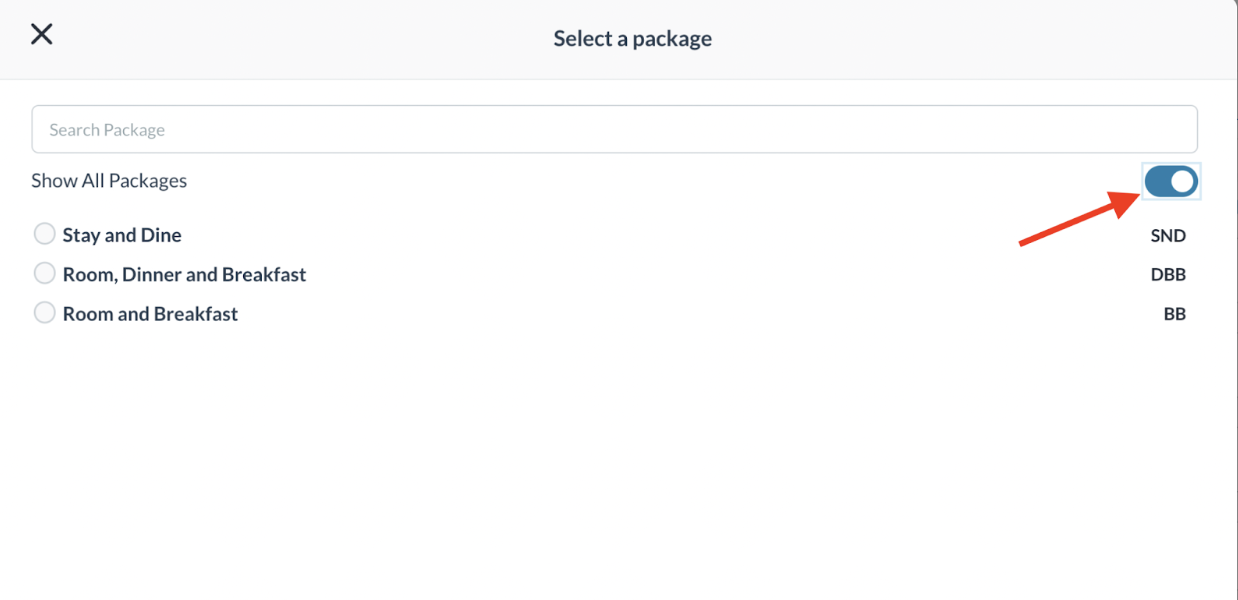Click the X icon in the header
Screen dimensions: 1238x600
point(41,35)
